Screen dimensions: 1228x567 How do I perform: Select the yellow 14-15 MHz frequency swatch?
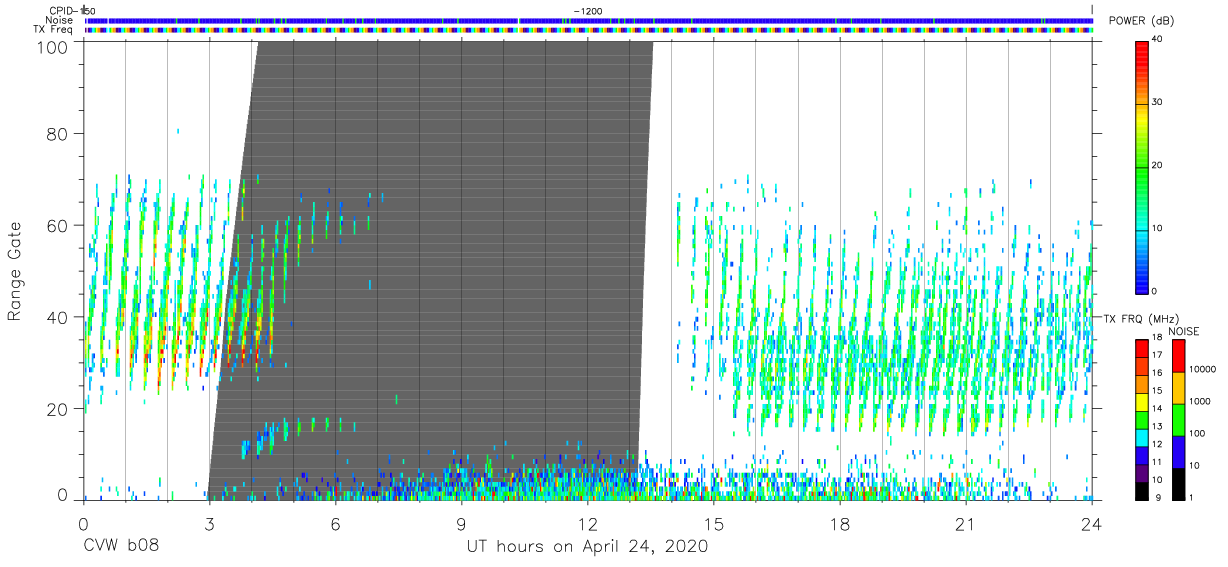click(1142, 401)
